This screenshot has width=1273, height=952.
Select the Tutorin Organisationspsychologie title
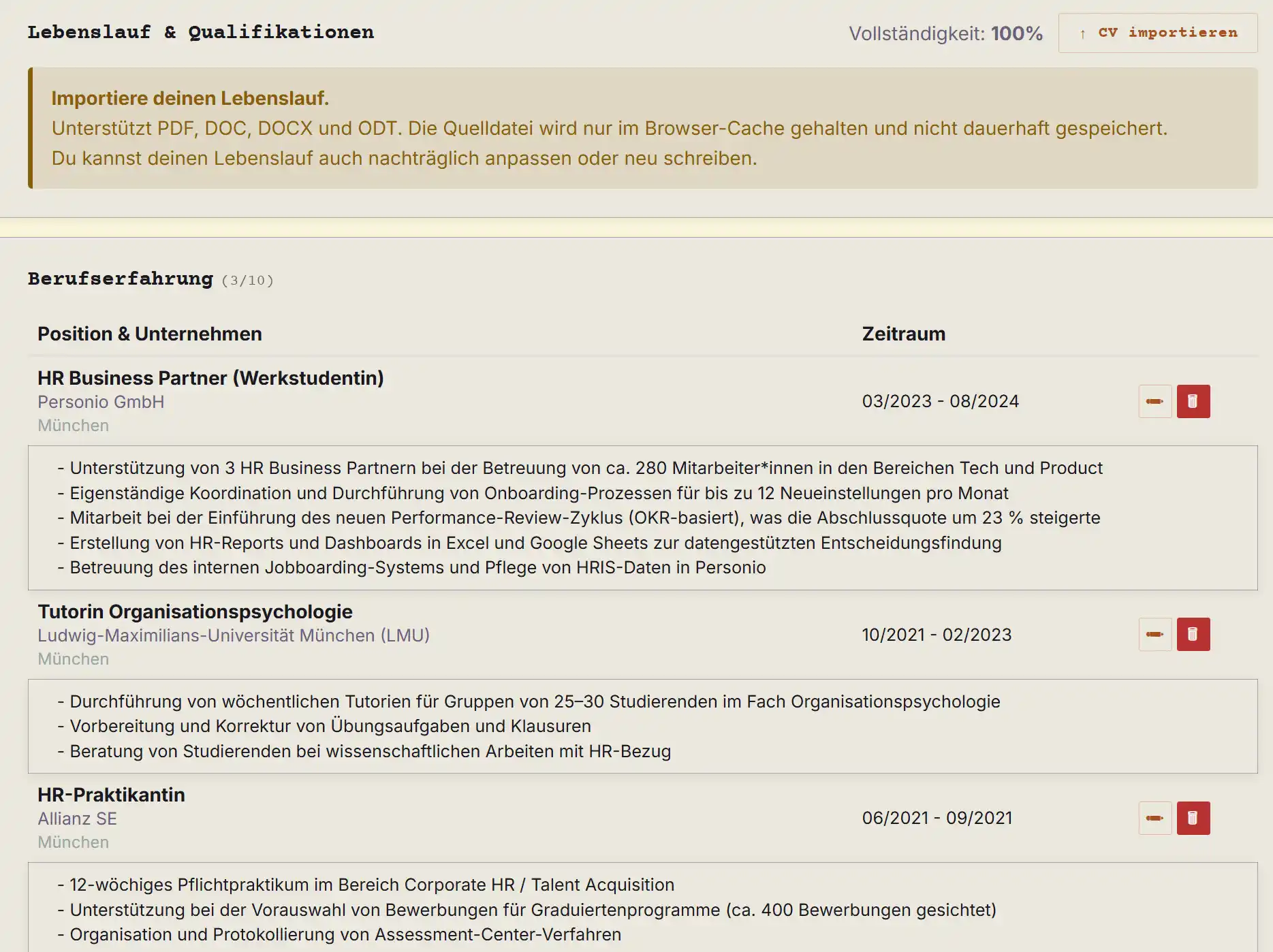tap(195, 612)
